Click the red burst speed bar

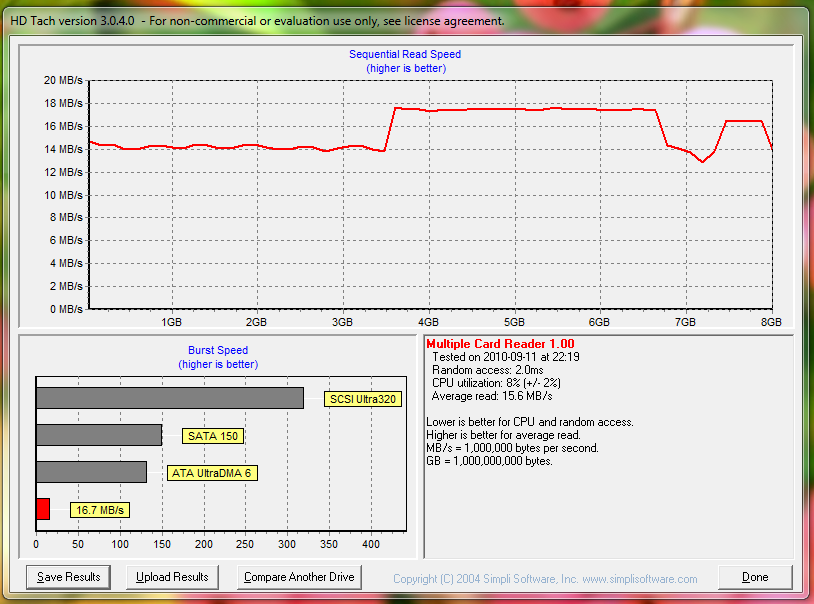pyautogui.click(x=43, y=509)
